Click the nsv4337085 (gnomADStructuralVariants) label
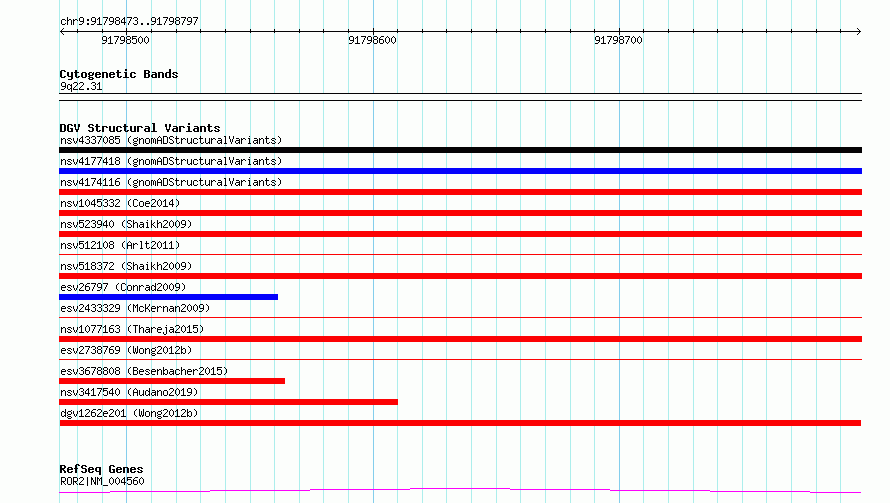The width and height of the screenshot is (890, 503). tap(171, 140)
